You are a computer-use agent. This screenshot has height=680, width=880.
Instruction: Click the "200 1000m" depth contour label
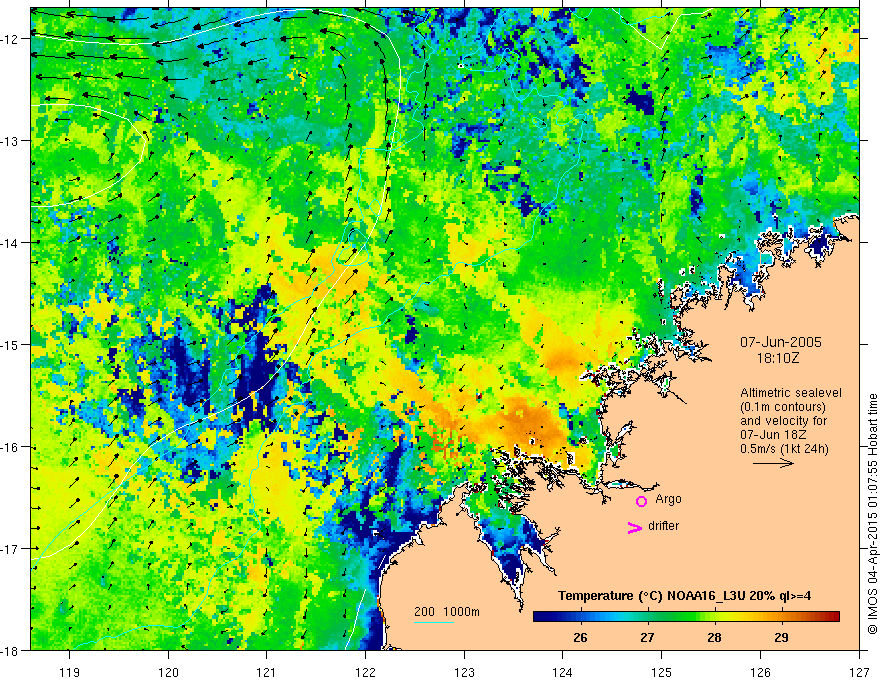(447, 612)
